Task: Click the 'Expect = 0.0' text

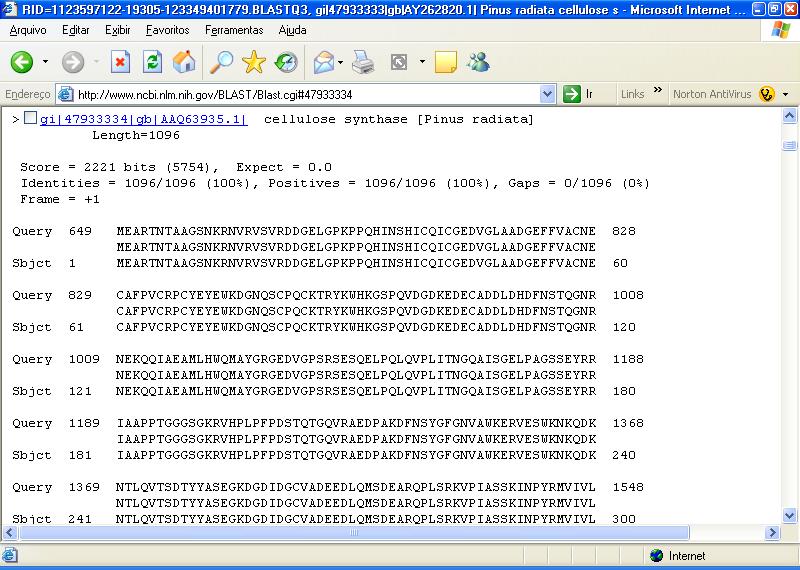Action: (x=284, y=167)
